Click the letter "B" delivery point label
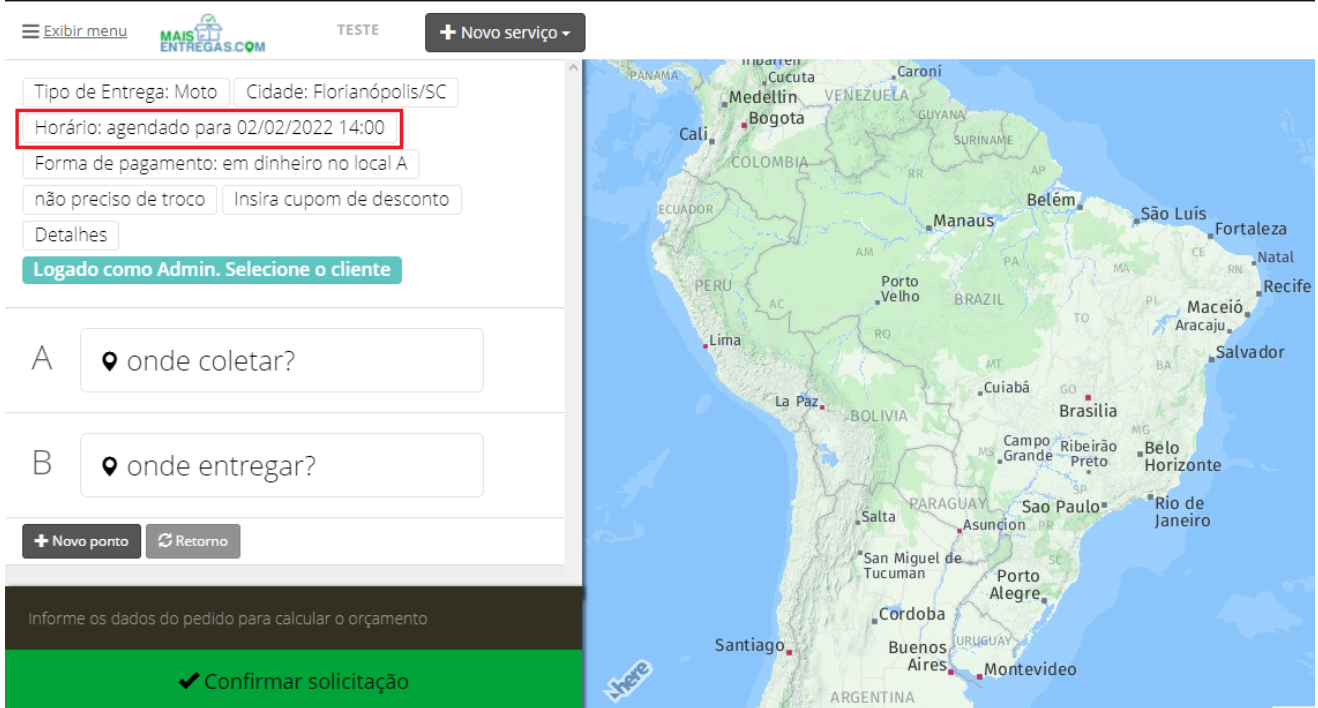 click(42, 463)
